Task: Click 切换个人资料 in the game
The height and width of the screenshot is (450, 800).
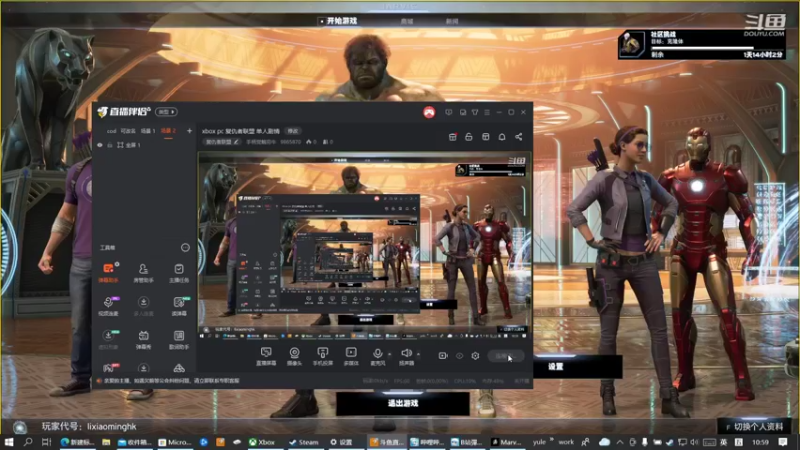Action: [754, 427]
